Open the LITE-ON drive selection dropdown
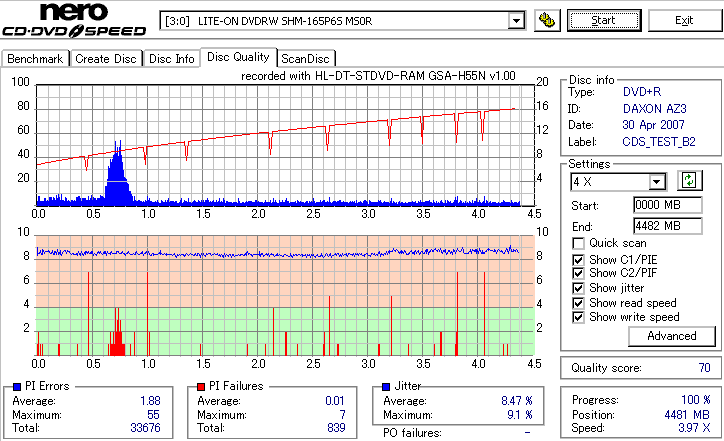Viewport: 724px width, 441px height. (516, 21)
